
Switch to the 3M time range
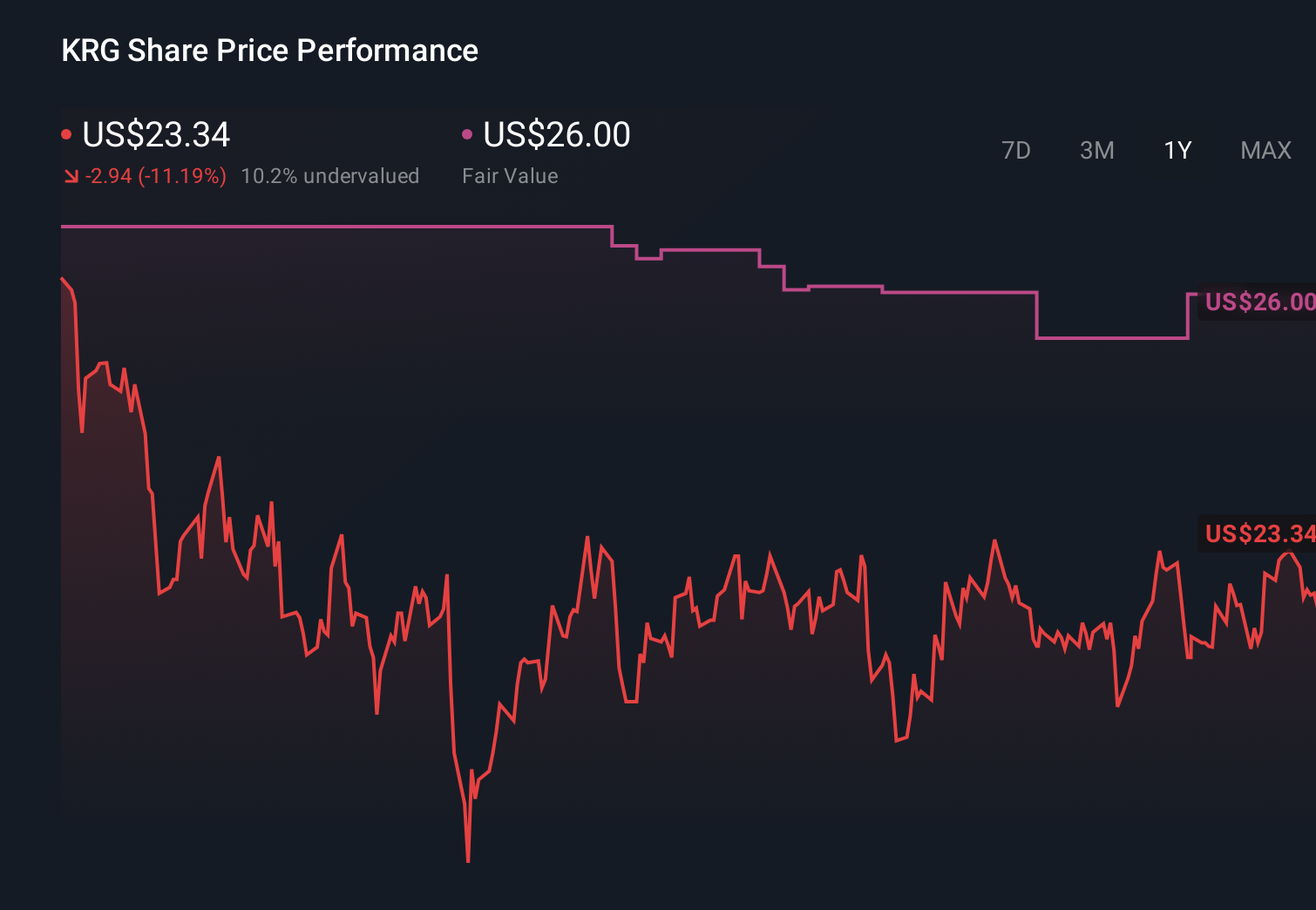pos(1096,150)
